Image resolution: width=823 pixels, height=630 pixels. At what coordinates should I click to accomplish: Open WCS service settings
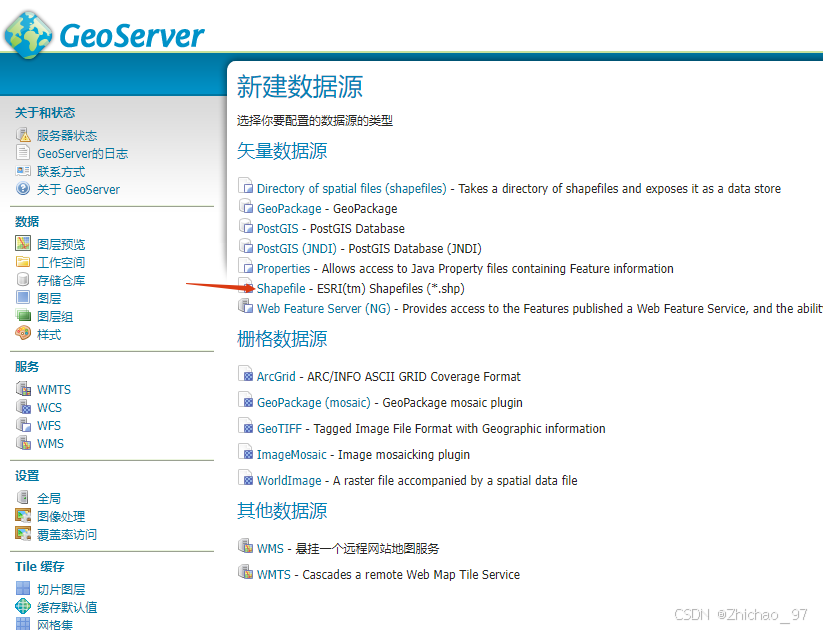49,407
